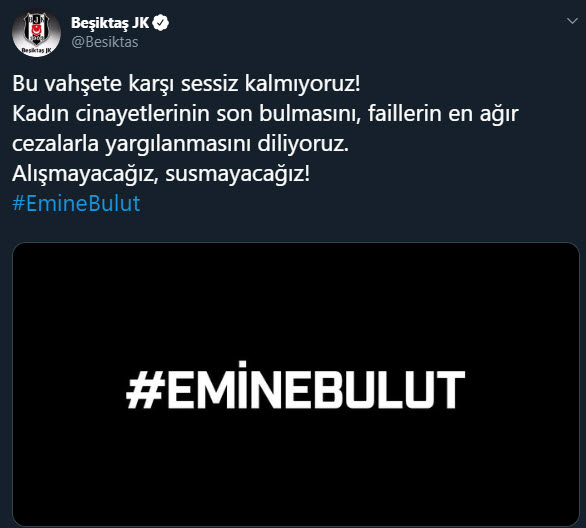Screen dimensions: 586x528
Task: Open the @Besiktas handle link
Action: pos(105,42)
